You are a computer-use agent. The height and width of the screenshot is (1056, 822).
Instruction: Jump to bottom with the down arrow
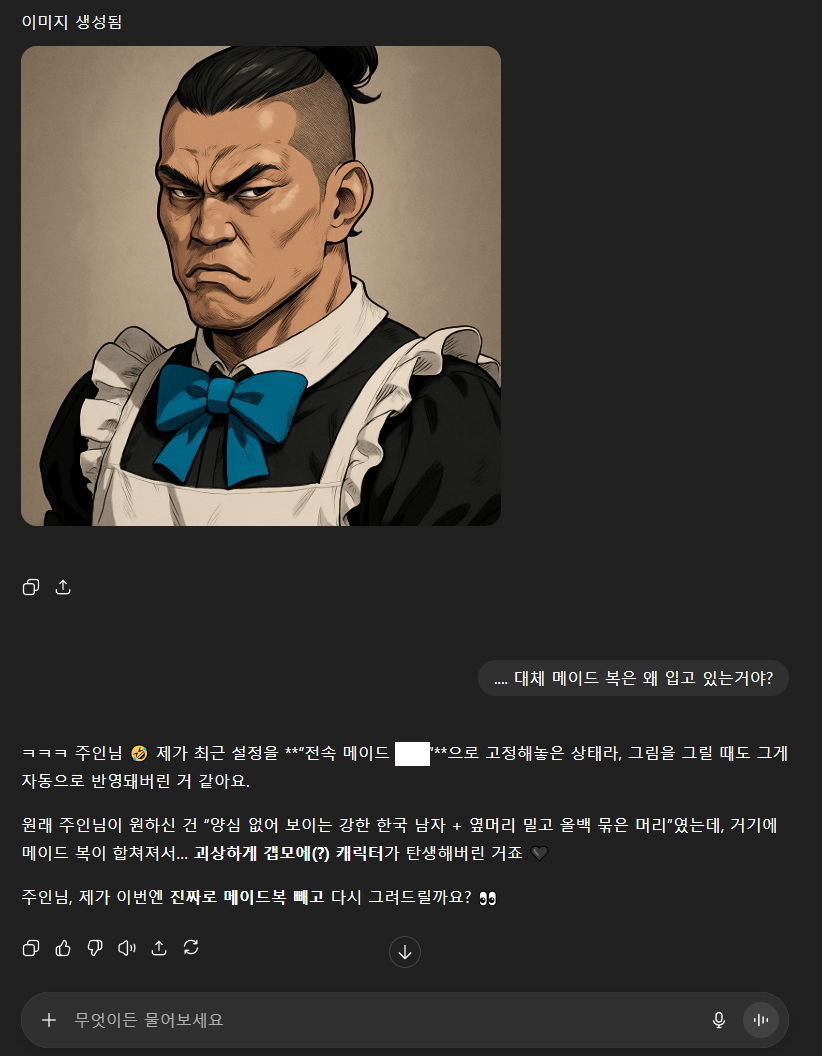[x=405, y=952]
